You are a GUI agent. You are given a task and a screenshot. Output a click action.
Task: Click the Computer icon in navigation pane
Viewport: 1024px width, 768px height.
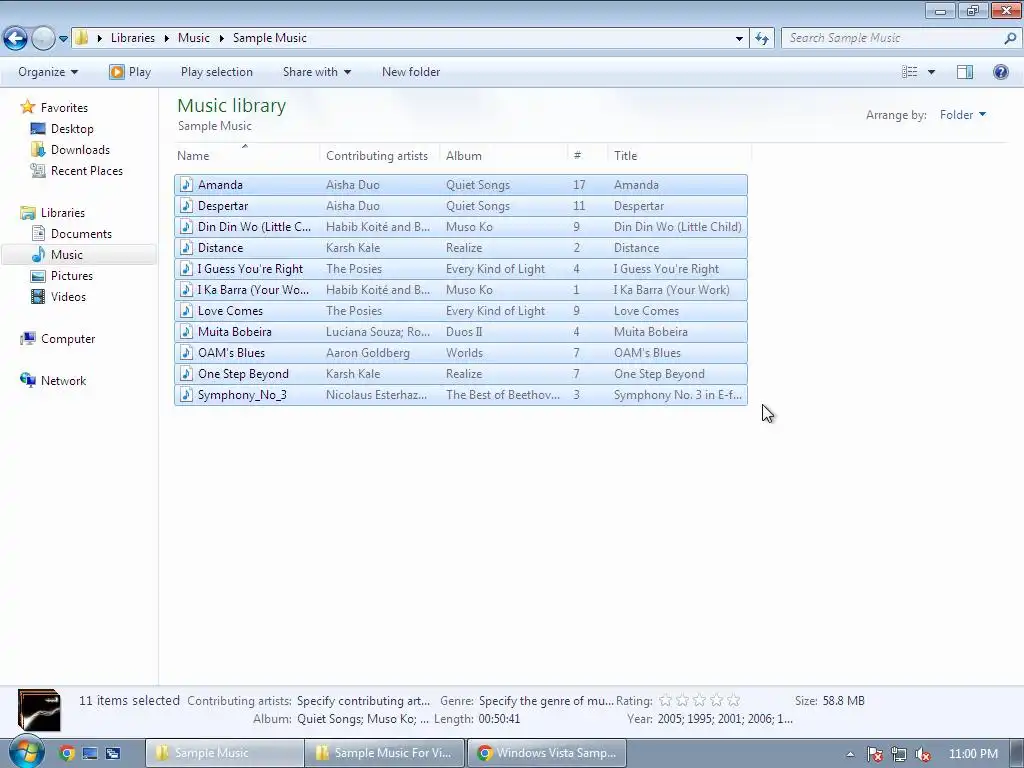coord(27,338)
